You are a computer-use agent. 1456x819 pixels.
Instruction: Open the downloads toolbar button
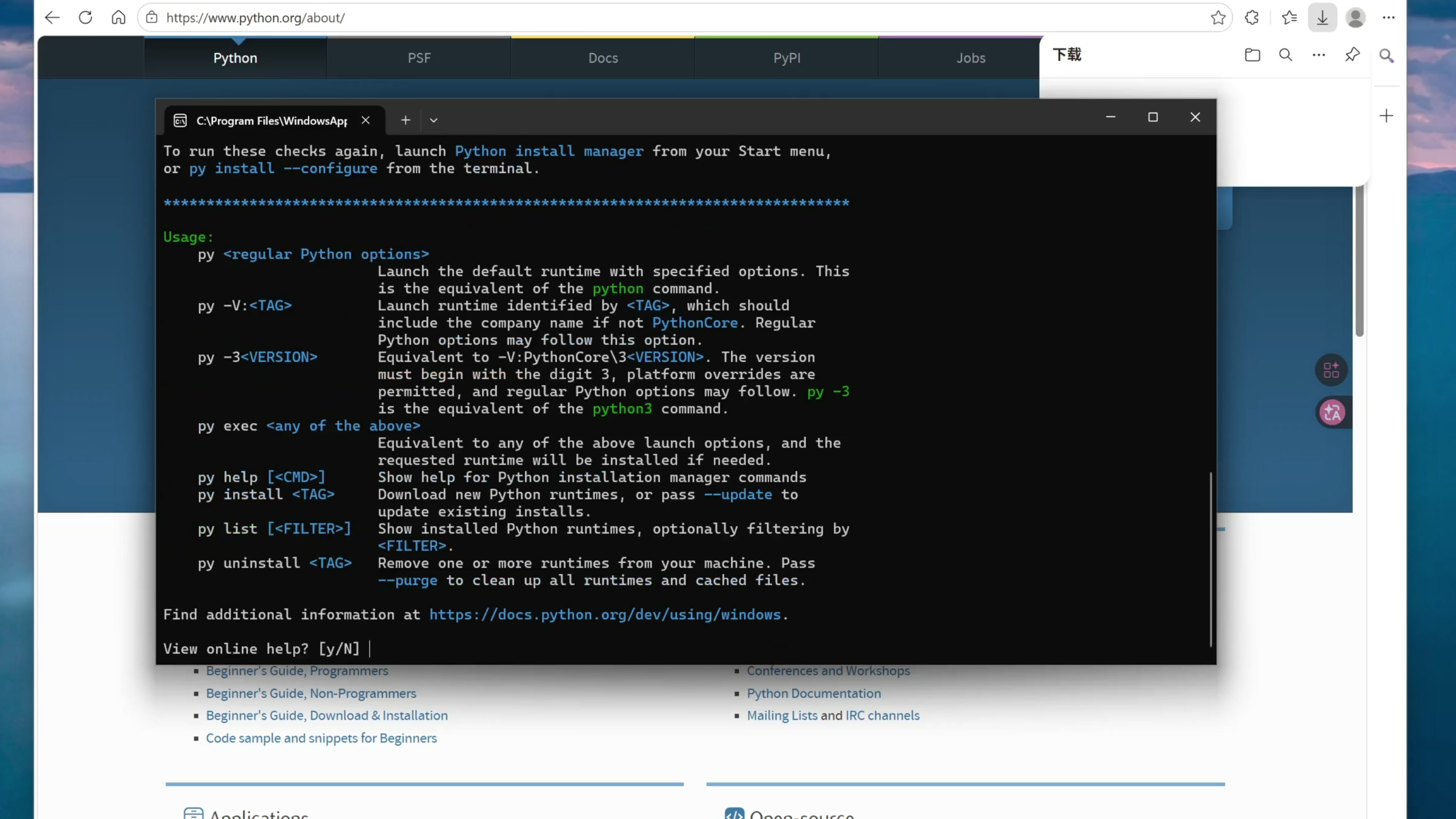pos(1322,17)
